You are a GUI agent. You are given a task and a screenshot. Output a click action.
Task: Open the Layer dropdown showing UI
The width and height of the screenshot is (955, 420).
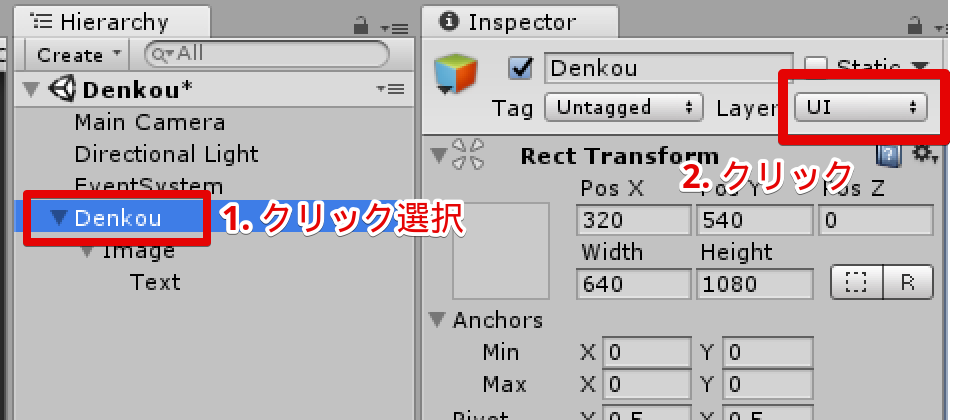861,108
